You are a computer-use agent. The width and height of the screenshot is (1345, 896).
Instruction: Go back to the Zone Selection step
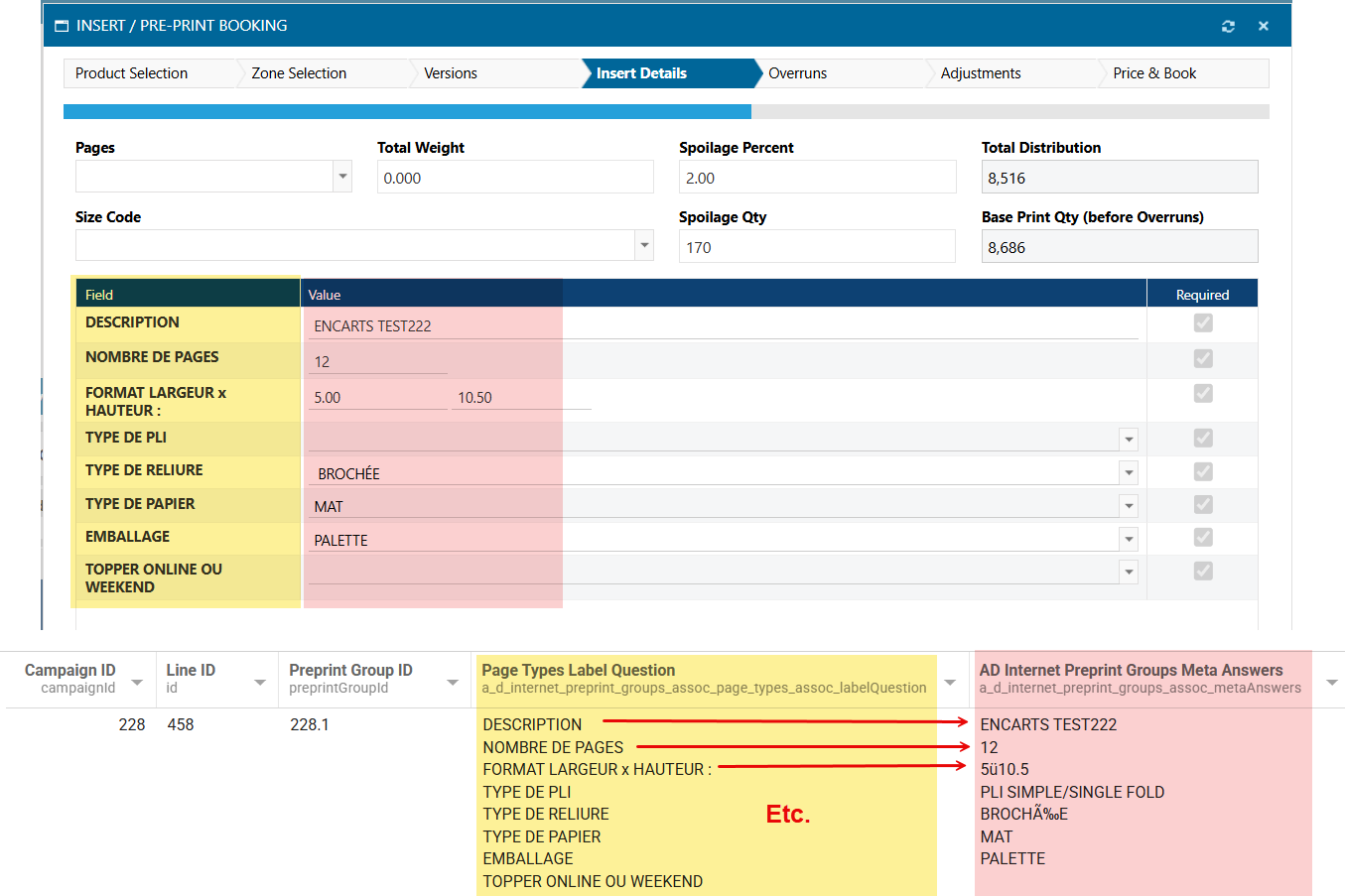coord(299,73)
